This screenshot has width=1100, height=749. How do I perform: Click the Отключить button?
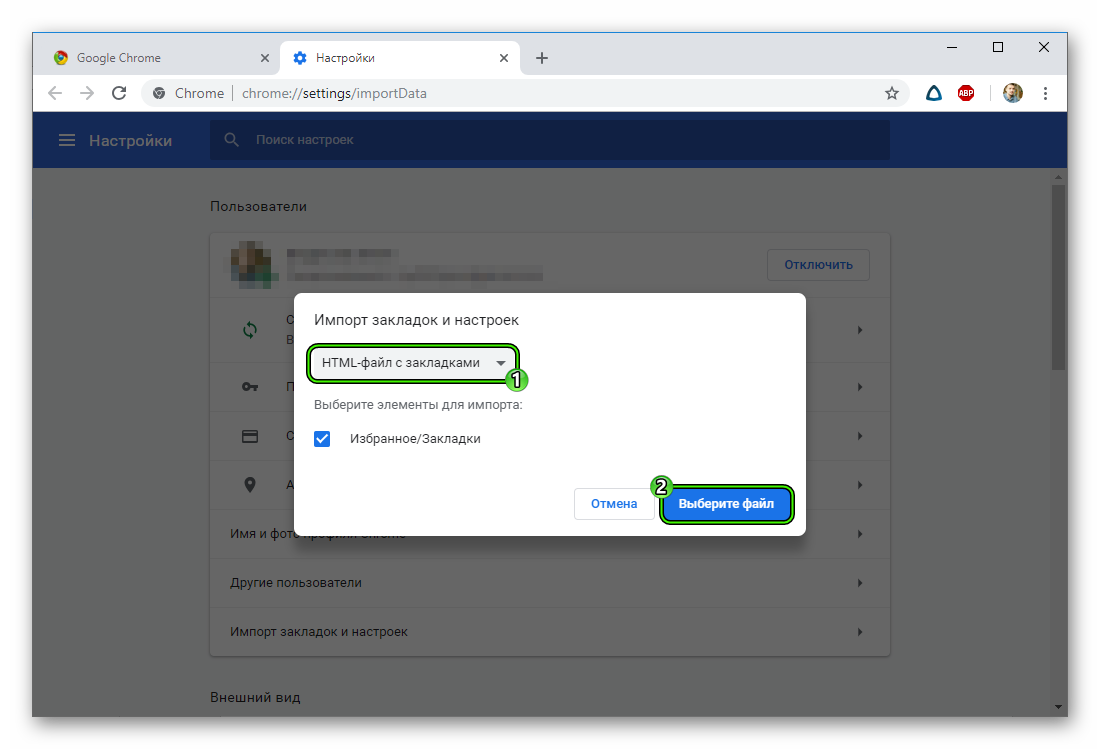818,265
